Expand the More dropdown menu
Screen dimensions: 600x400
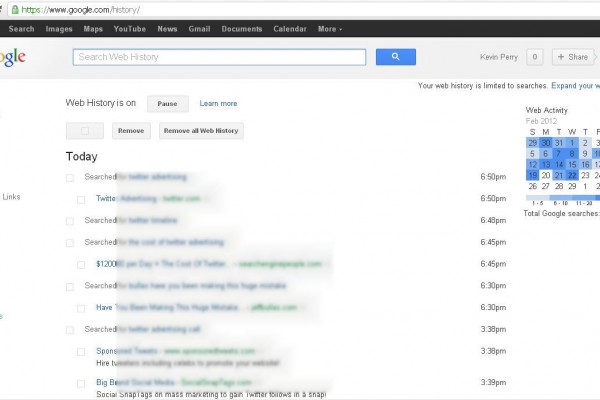coord(330,29)
